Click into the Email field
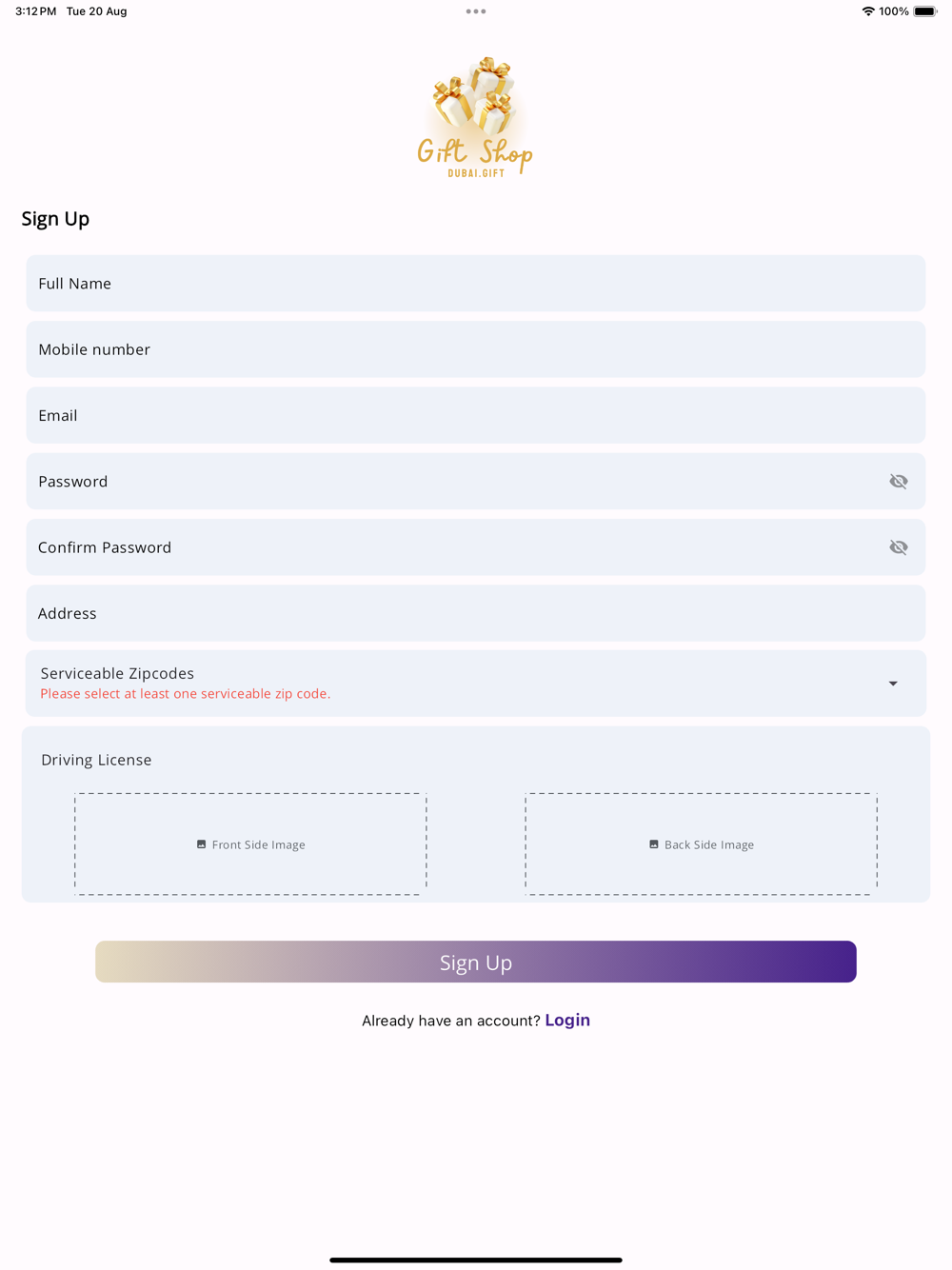Viewport: 952px width, 1270px height. coord(476,415)
